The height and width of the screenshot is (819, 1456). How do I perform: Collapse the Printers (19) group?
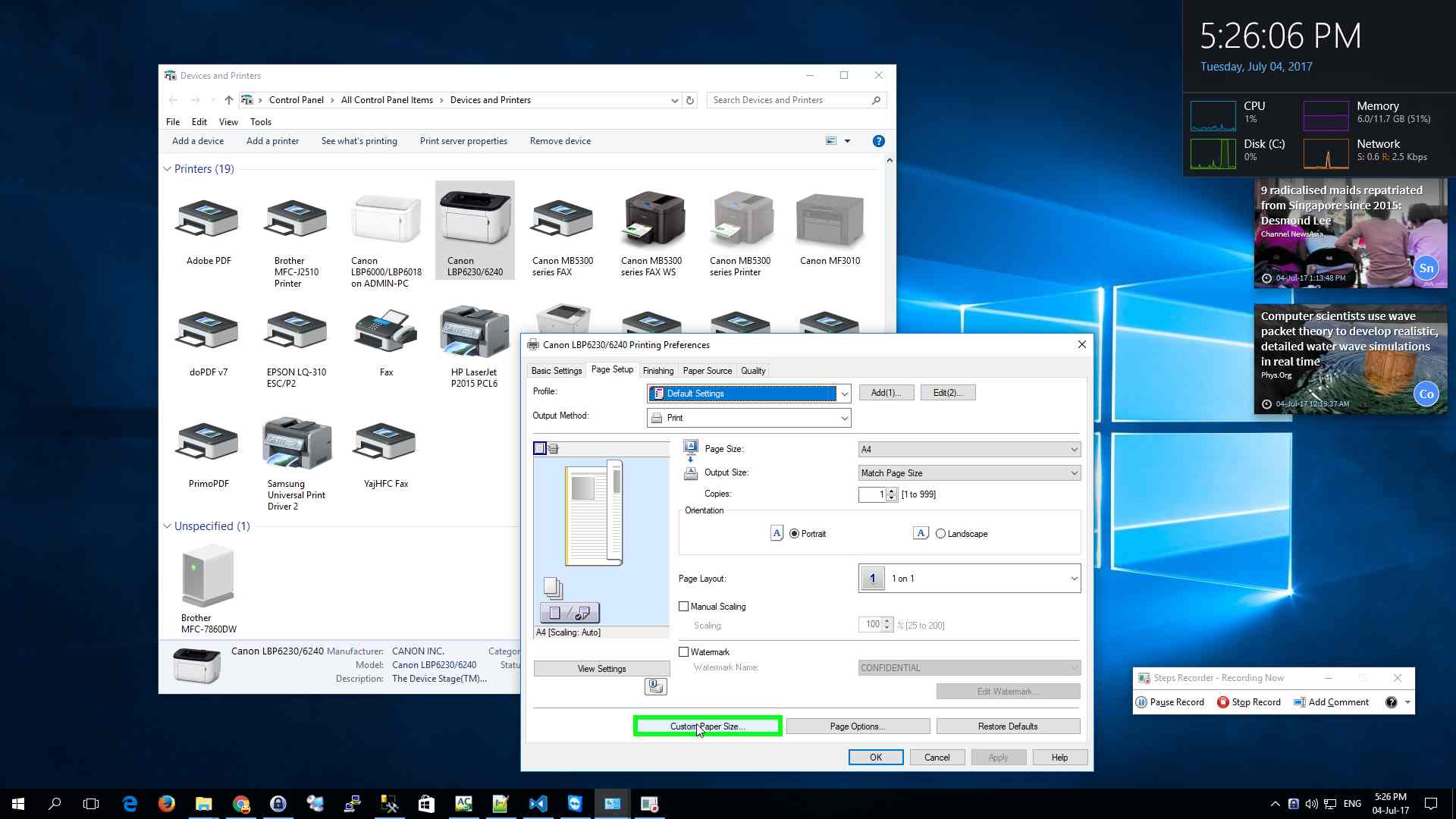pos(167,169)
